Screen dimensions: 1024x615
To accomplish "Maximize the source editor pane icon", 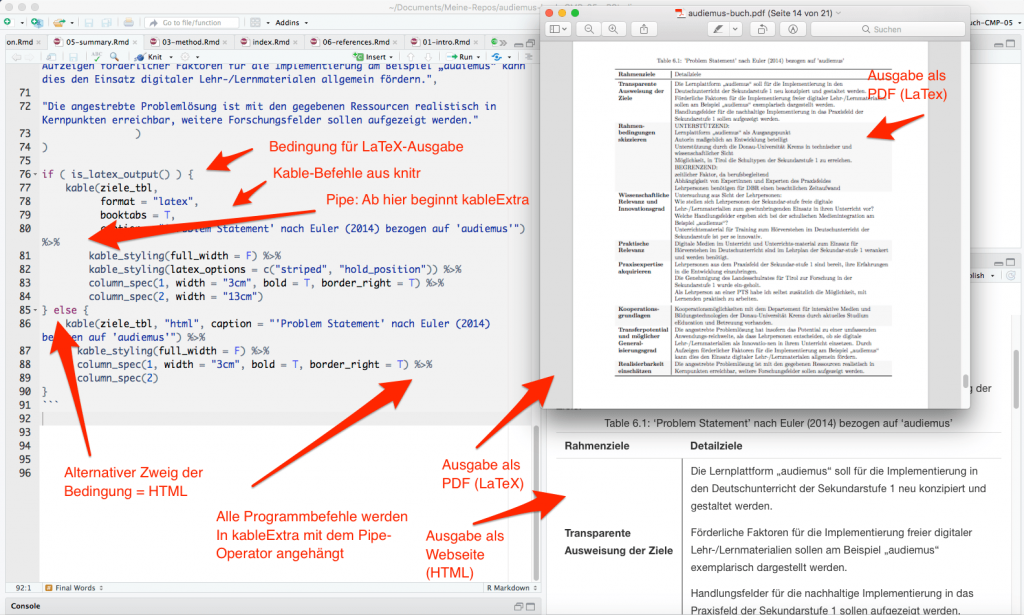I will pyautogui.click(x=530, y=43).
